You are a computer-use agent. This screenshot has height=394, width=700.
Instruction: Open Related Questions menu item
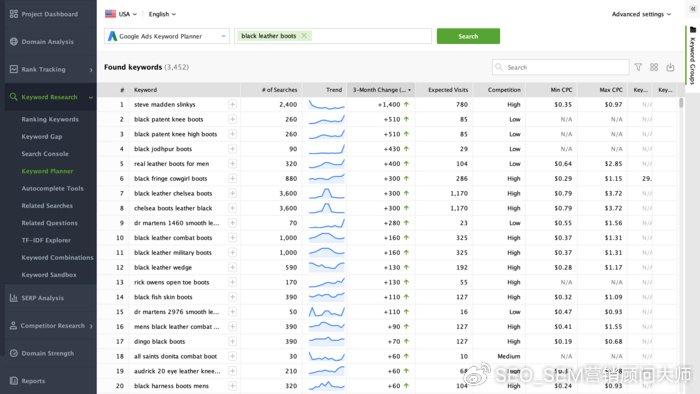point(49,223)
